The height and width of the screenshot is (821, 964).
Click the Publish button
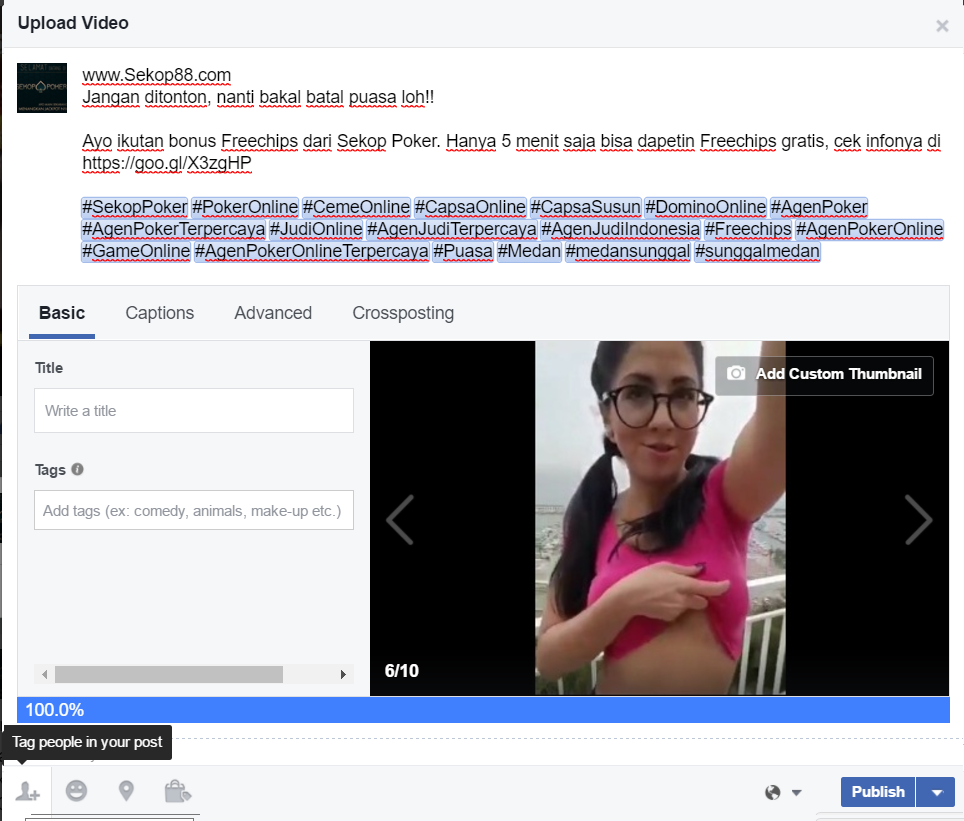click(877, 792)
